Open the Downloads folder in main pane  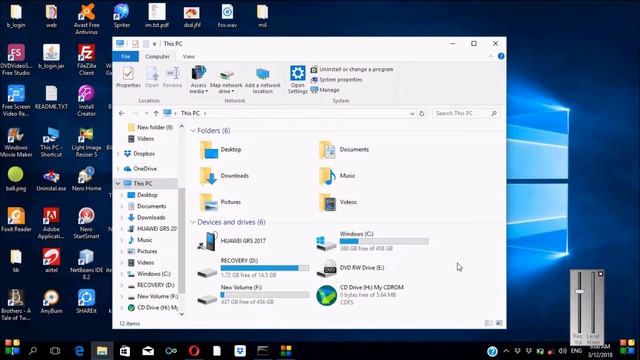(x=224, y=176)
